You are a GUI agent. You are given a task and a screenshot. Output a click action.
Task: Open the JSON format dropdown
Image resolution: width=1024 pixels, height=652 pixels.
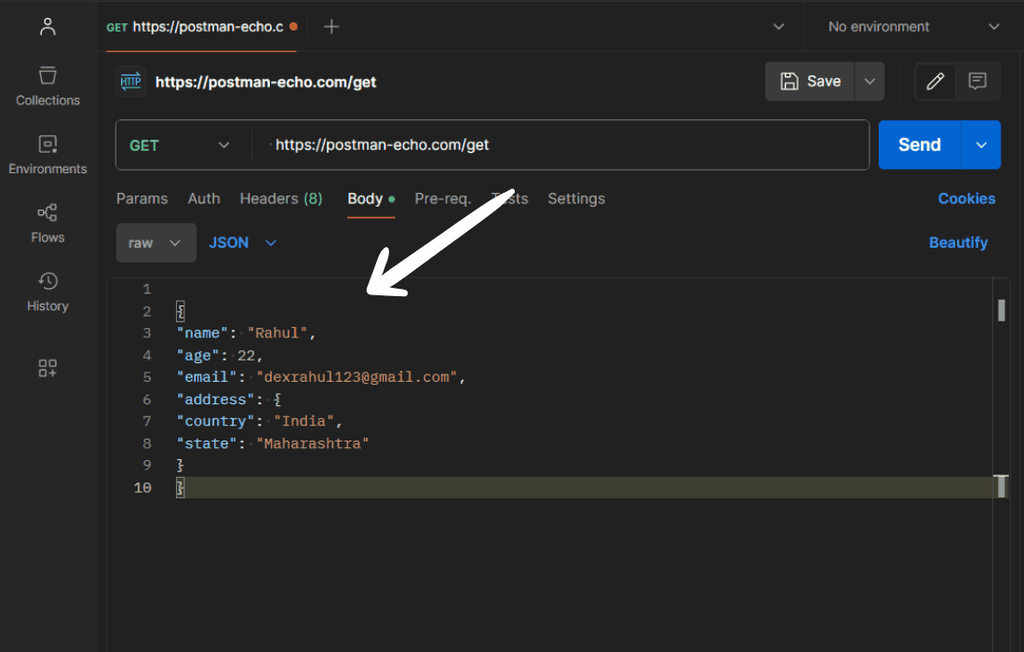coord(242,243)
